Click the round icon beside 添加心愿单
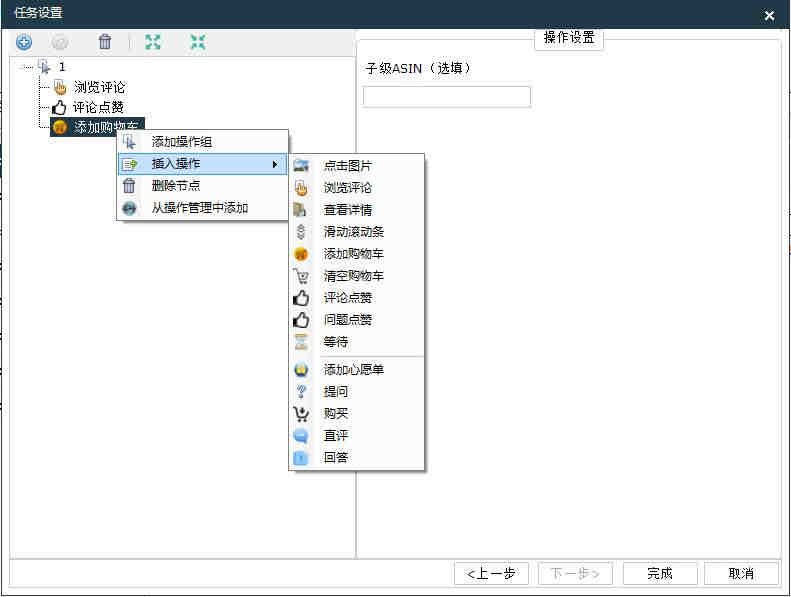Screen dimensions: 791x597 point(301,370)
